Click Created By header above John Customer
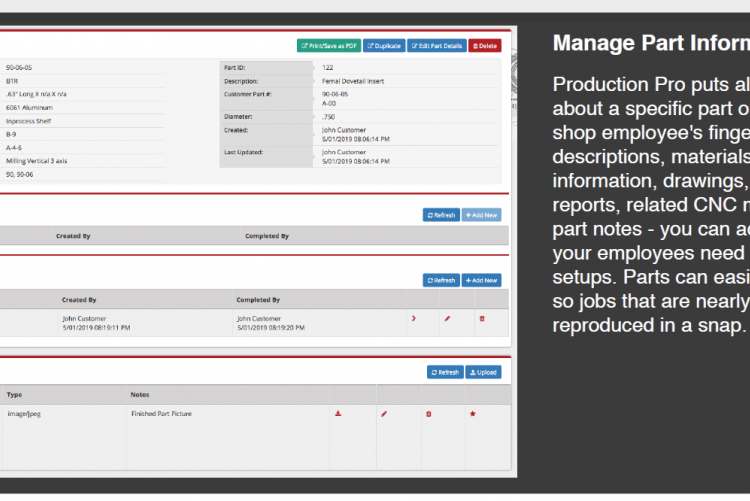 coord(79,300)
